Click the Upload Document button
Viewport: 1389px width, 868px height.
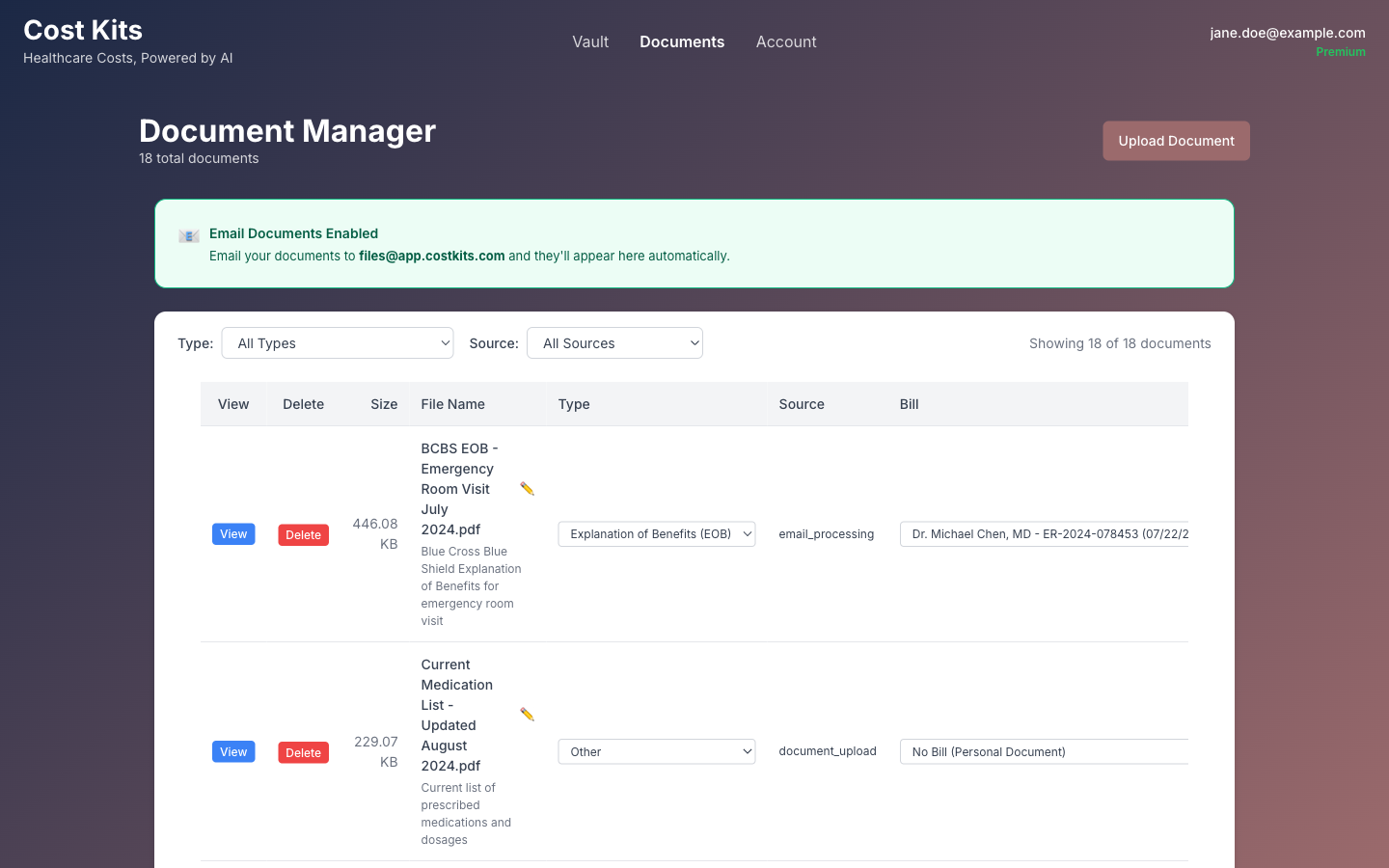(1176, 140)
